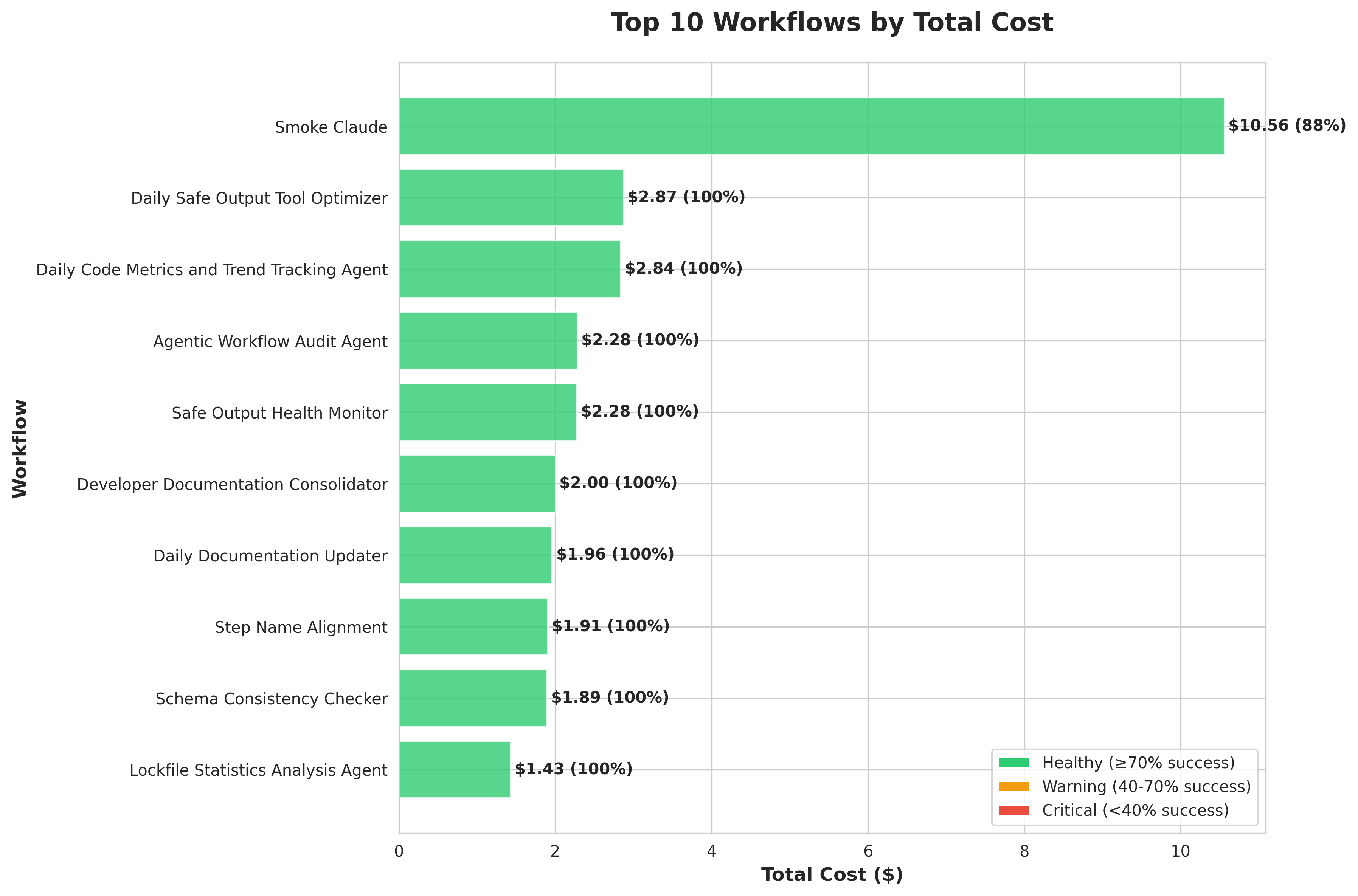Screen dimensions: 1358x896
Task: Click the $2.87 (100%) value label
Action: coord(686,197)
